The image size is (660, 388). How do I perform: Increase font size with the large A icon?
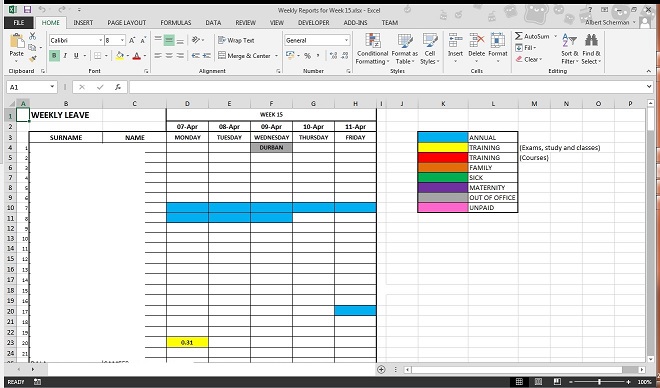[x=132, y=40]
